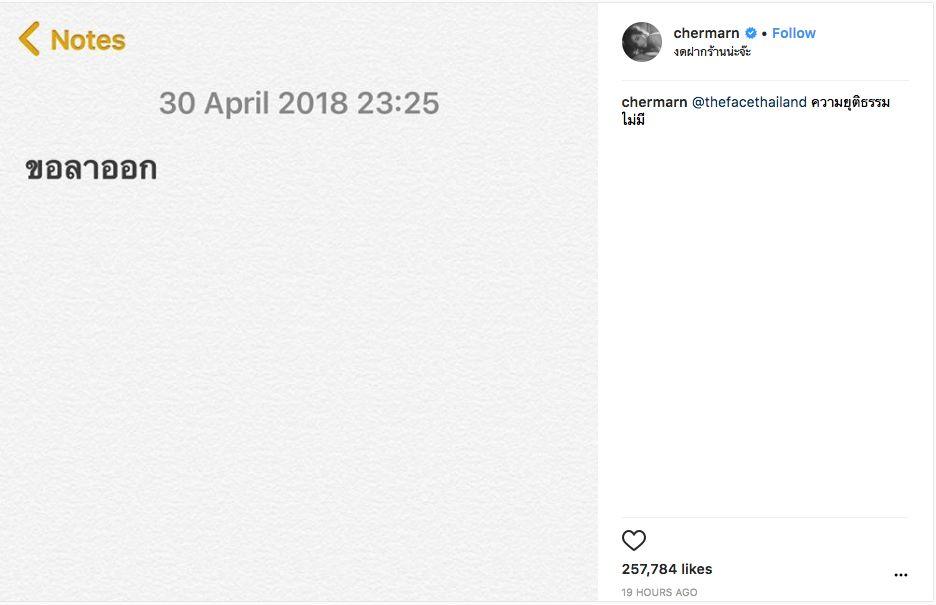Click the dot separator before Follow
The image size is (936, 605).
pos(764,34)
